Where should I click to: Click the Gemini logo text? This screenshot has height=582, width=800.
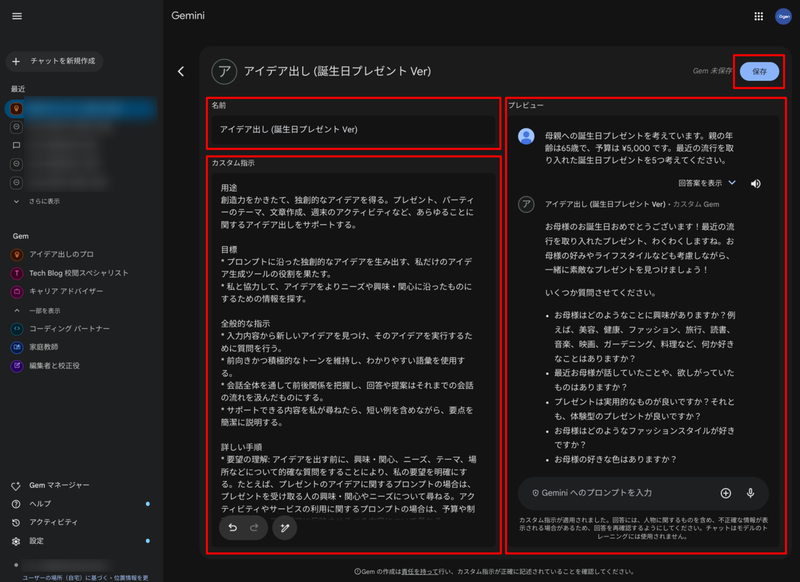pyautogui.click(x=188, y=16)
